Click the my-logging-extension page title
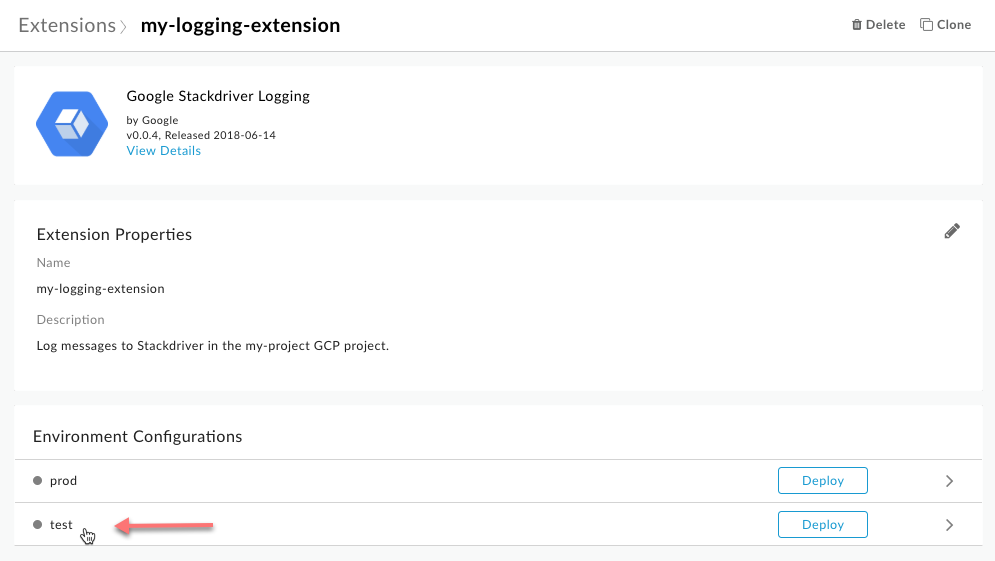This screenshot has height=561, width=995. point(240,25)
